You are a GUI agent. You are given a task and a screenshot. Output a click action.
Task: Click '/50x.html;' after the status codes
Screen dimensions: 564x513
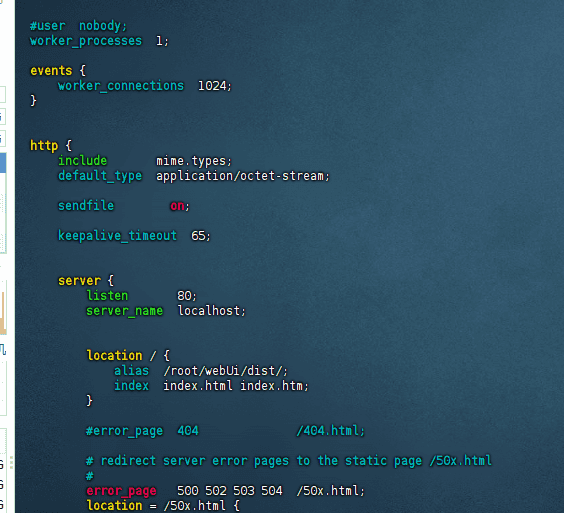click(331, 491)
